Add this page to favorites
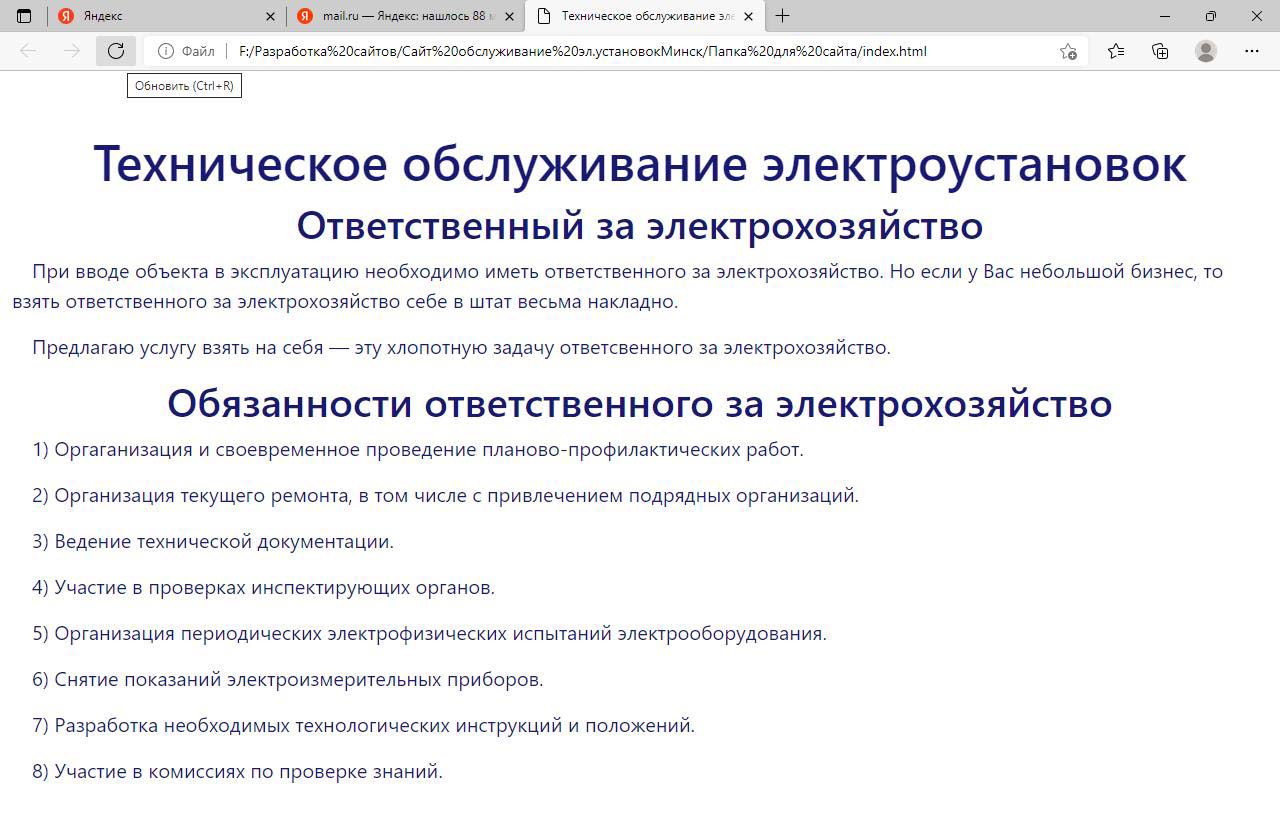This screenshot has height=832, width=1280. (1068, 51)
